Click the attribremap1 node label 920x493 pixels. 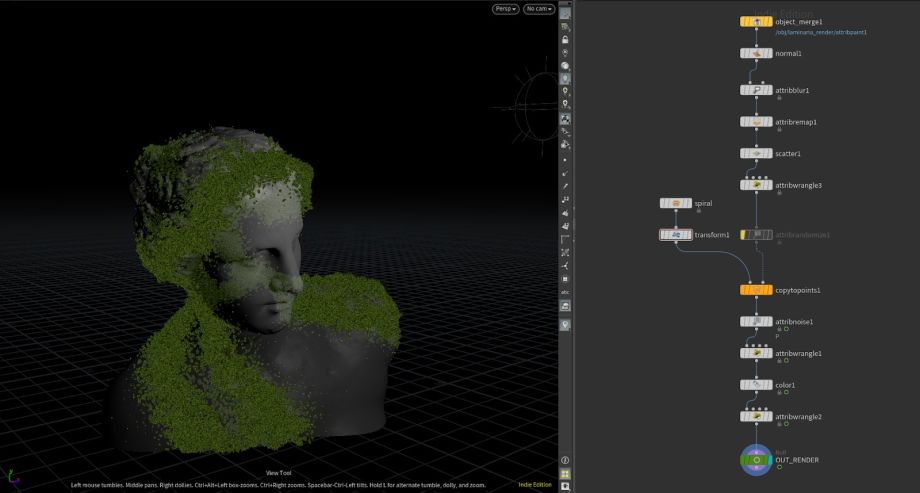pyautogui.click(x=796, y=122)
